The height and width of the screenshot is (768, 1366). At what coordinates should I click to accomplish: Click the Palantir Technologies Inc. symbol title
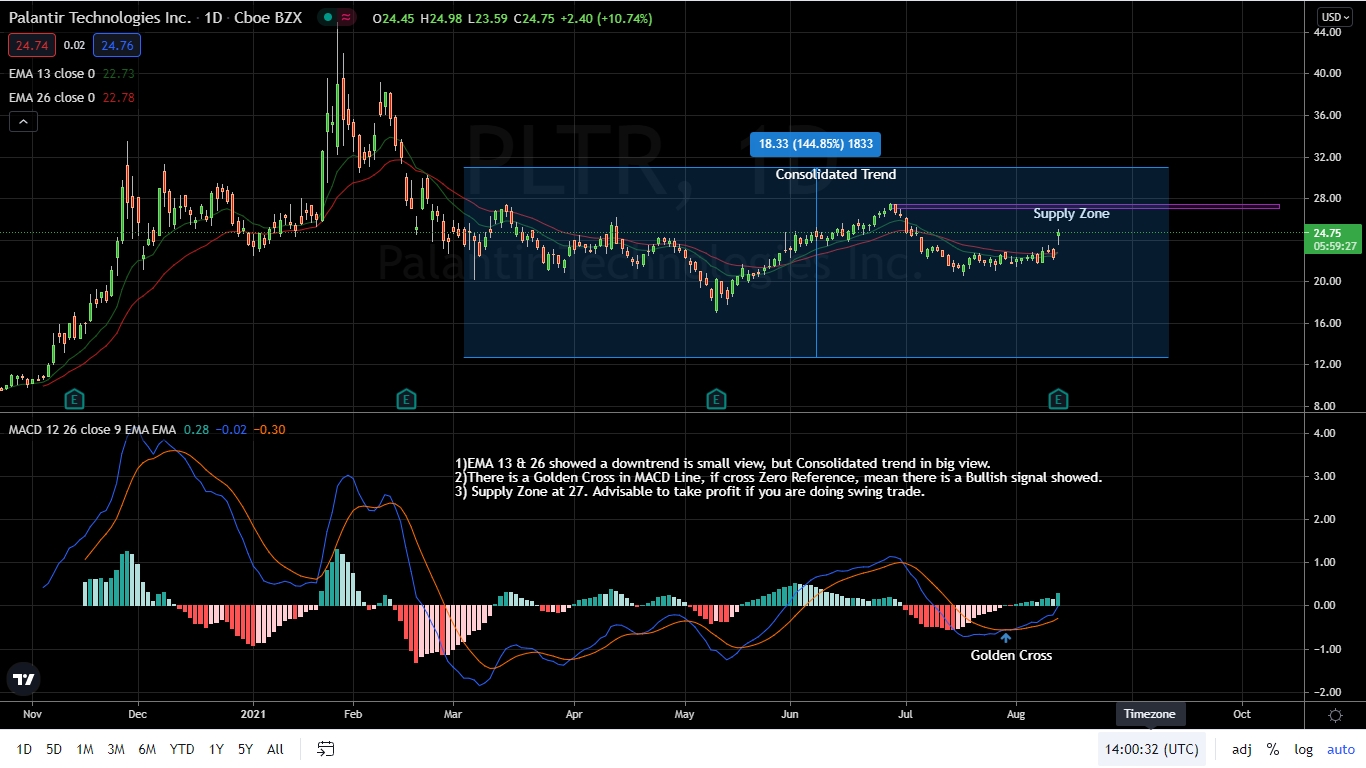tap(99, 18)
